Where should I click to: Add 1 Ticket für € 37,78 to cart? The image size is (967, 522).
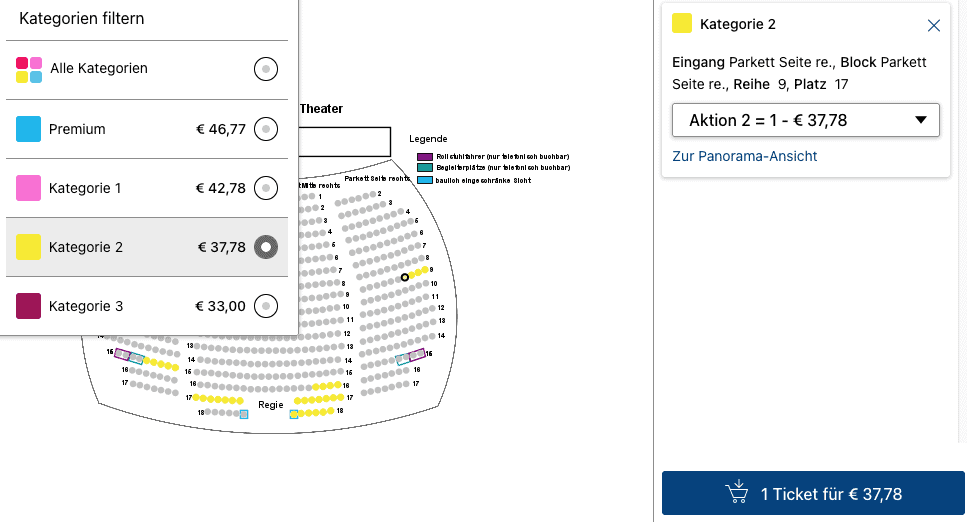(813, 494)
